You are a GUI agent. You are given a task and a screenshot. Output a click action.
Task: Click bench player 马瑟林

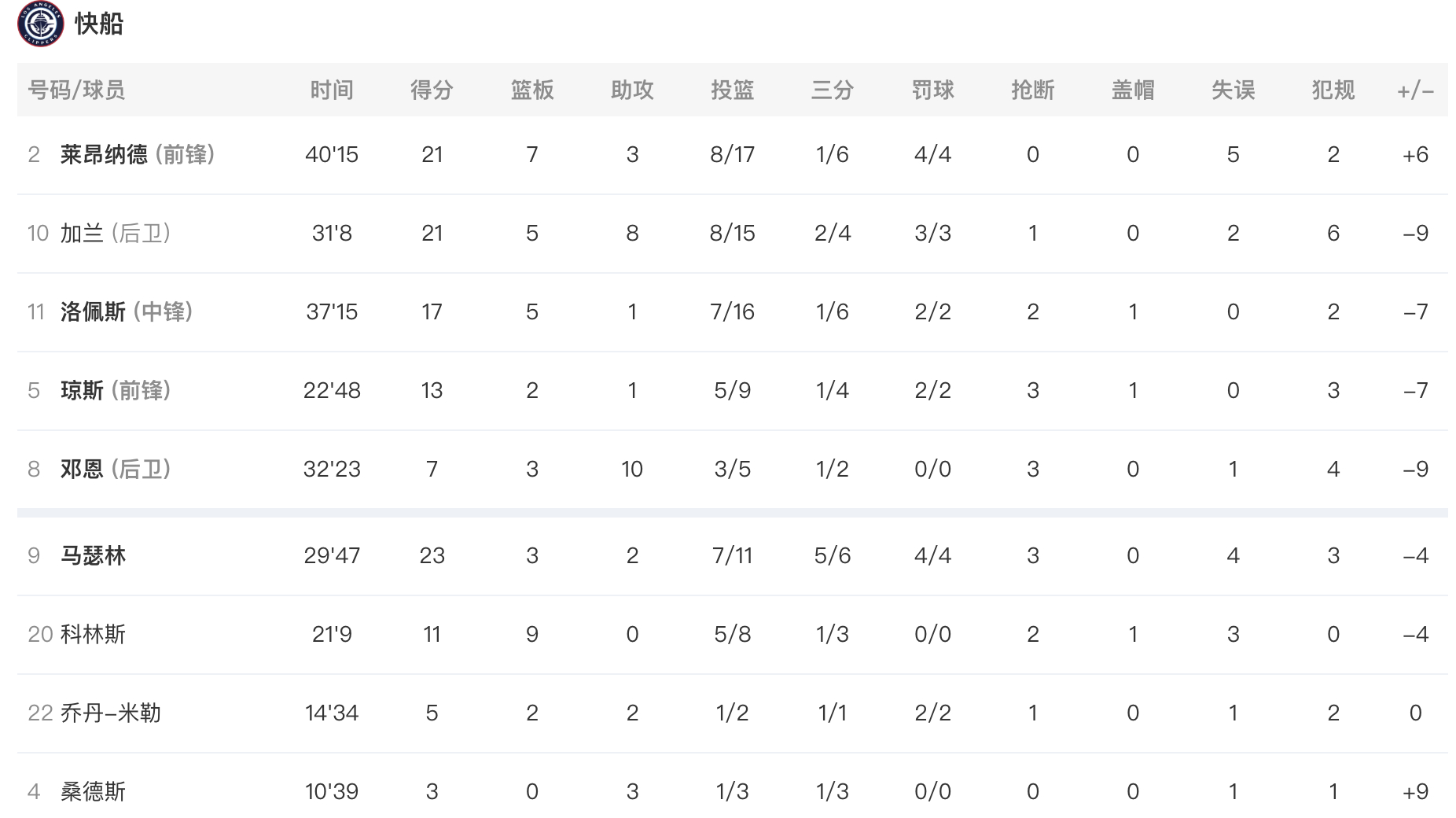tap(93, 555)
